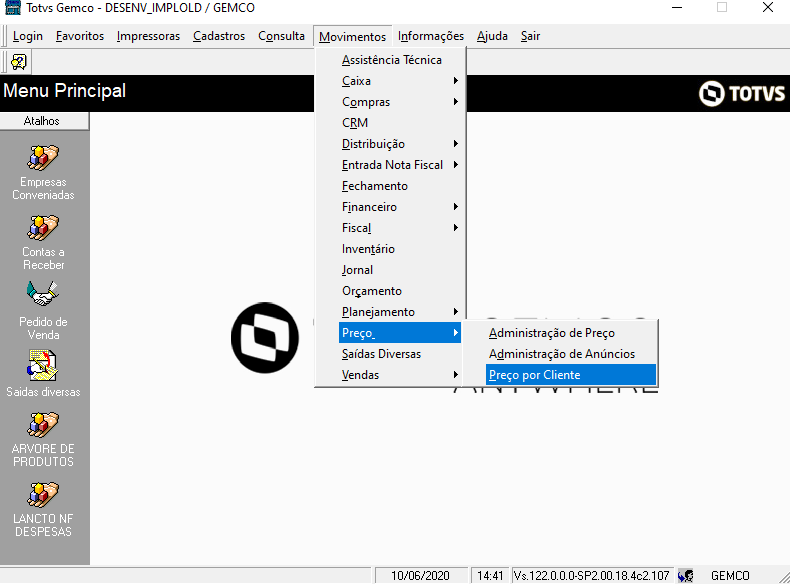Image resolution: width=790 pixels, height=584 pixels.
Task: Launch the Pedido de Venda handshake icon
Action: point(43,294)
